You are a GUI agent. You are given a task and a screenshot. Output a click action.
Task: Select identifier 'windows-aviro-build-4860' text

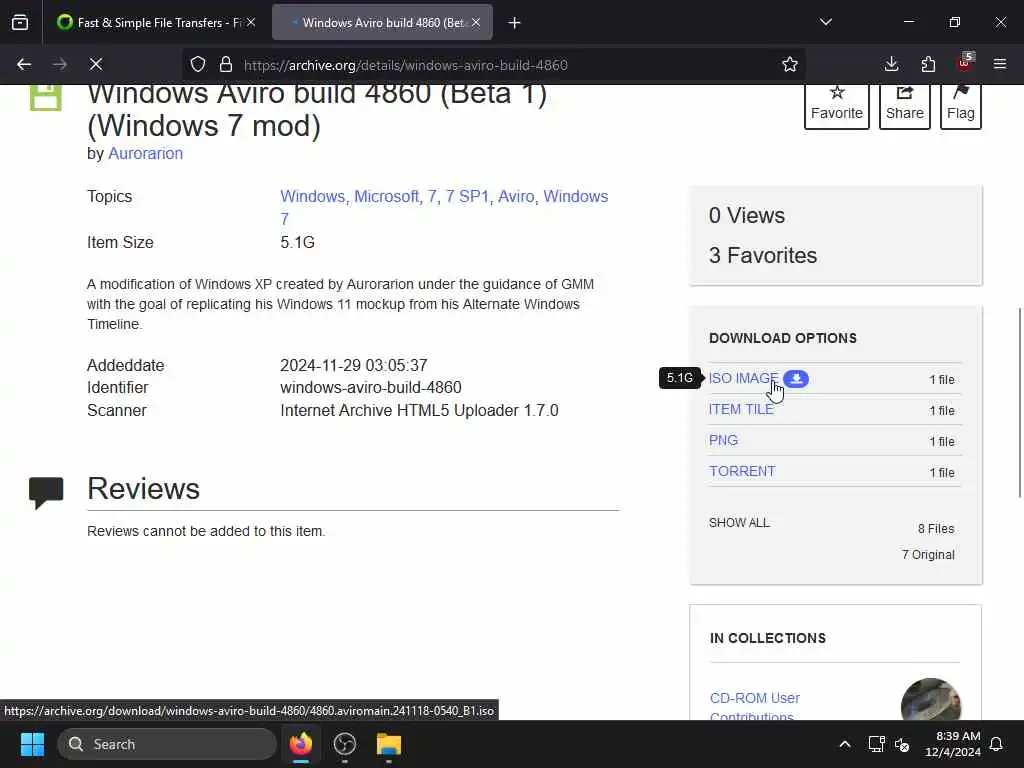(x=371, y=387)
